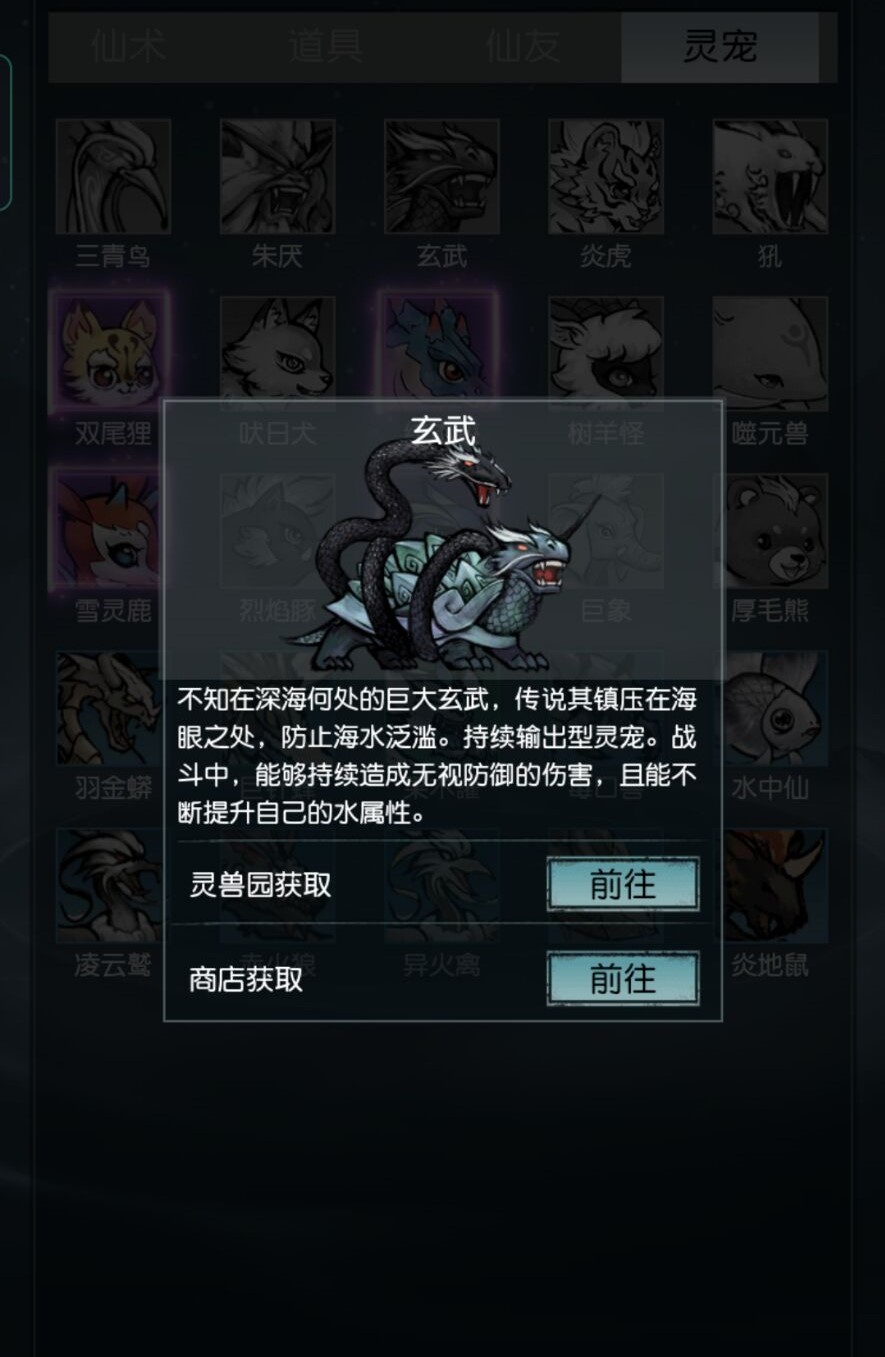This screenshot has height=1357, width=885.
Task: Pick the 噬元兽 pet icon
Action: coord(769,354)
